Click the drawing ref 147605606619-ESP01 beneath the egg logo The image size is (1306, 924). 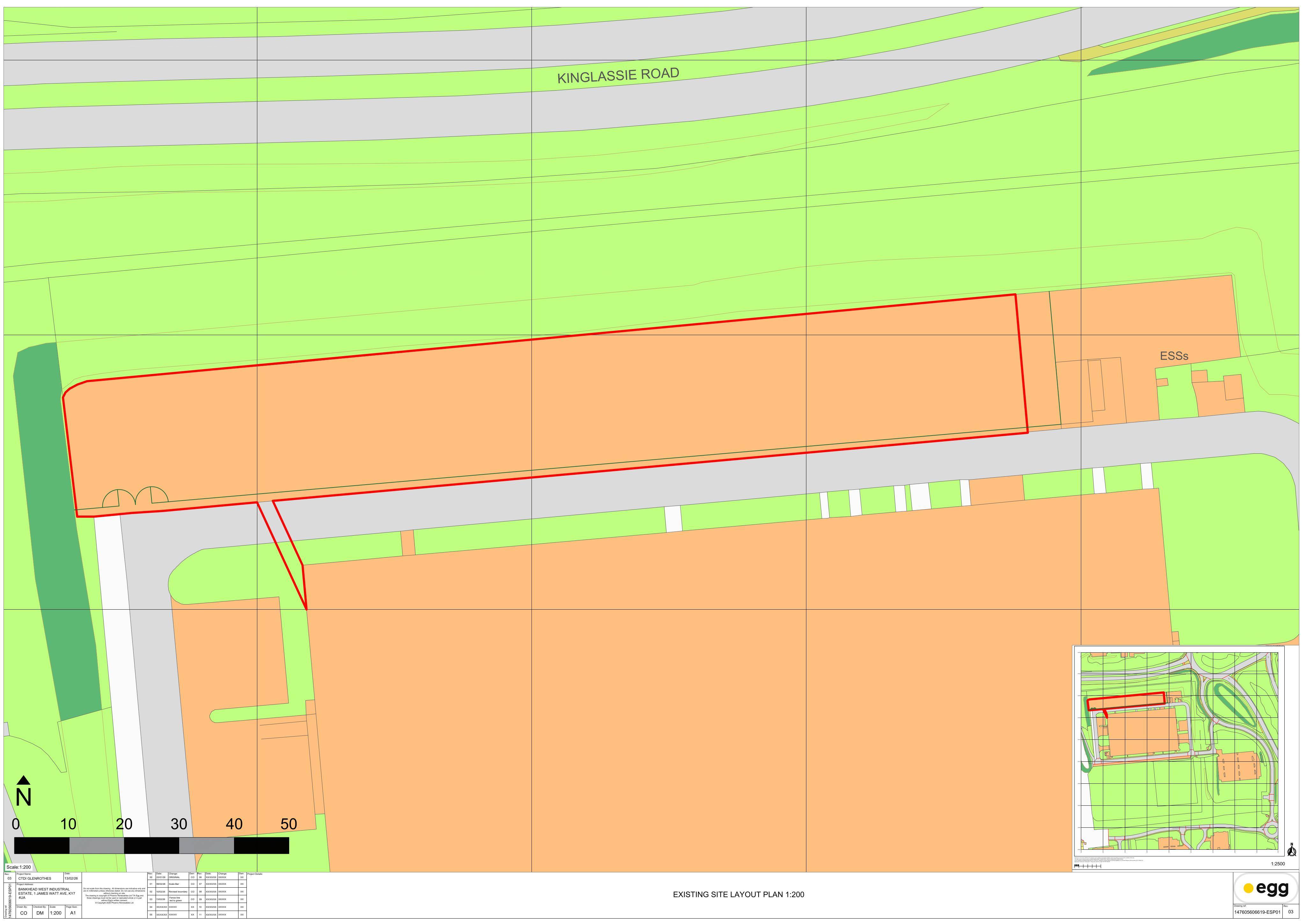[x=1257, y=912]
